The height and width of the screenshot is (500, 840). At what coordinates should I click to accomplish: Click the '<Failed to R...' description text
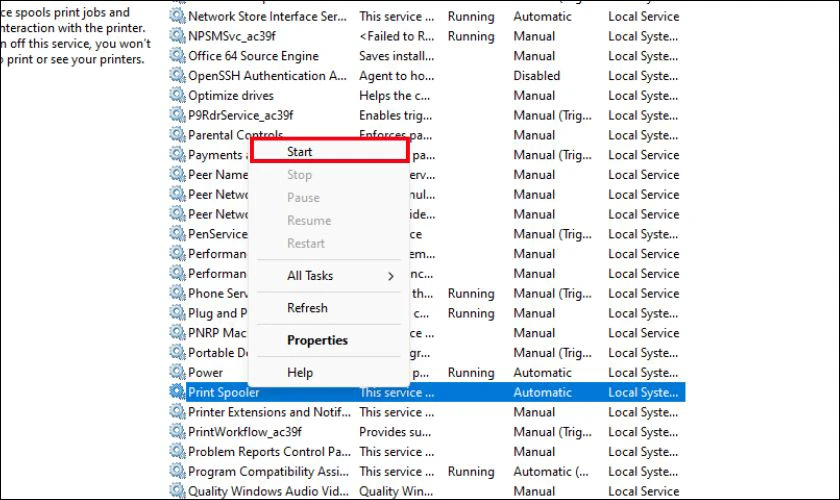point(396,36)
